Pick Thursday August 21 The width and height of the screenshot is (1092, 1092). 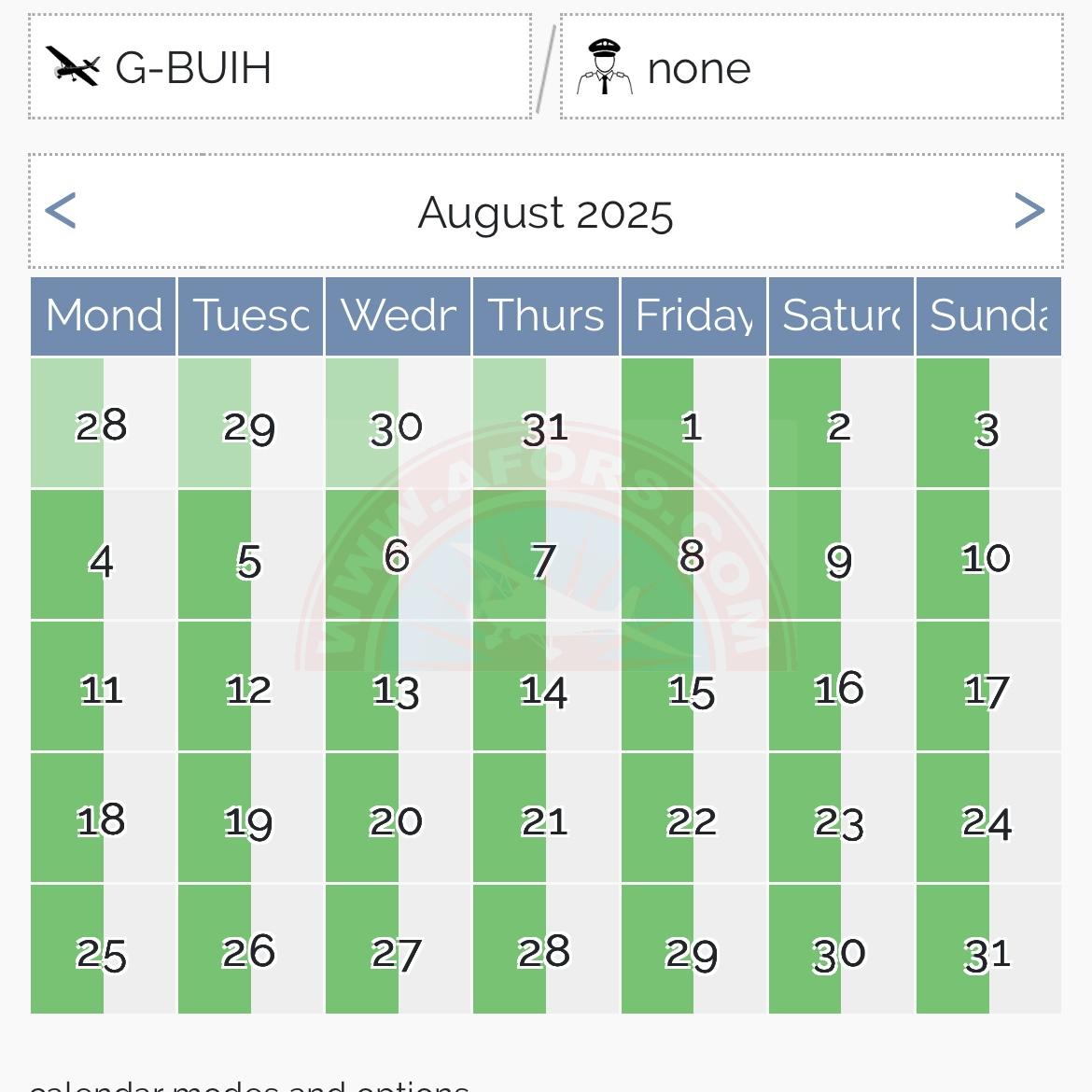pos(545,822)
